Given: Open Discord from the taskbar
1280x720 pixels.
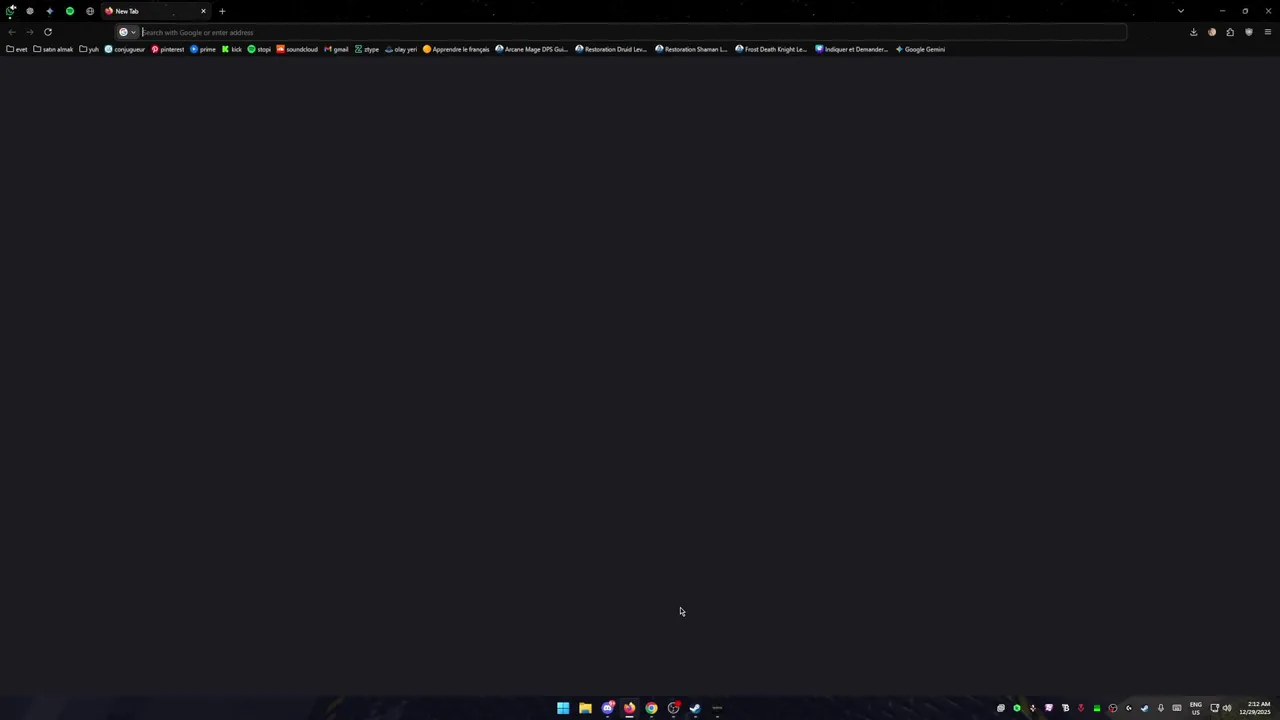Looking at the screenshot, I should click(x=607, y=708).
